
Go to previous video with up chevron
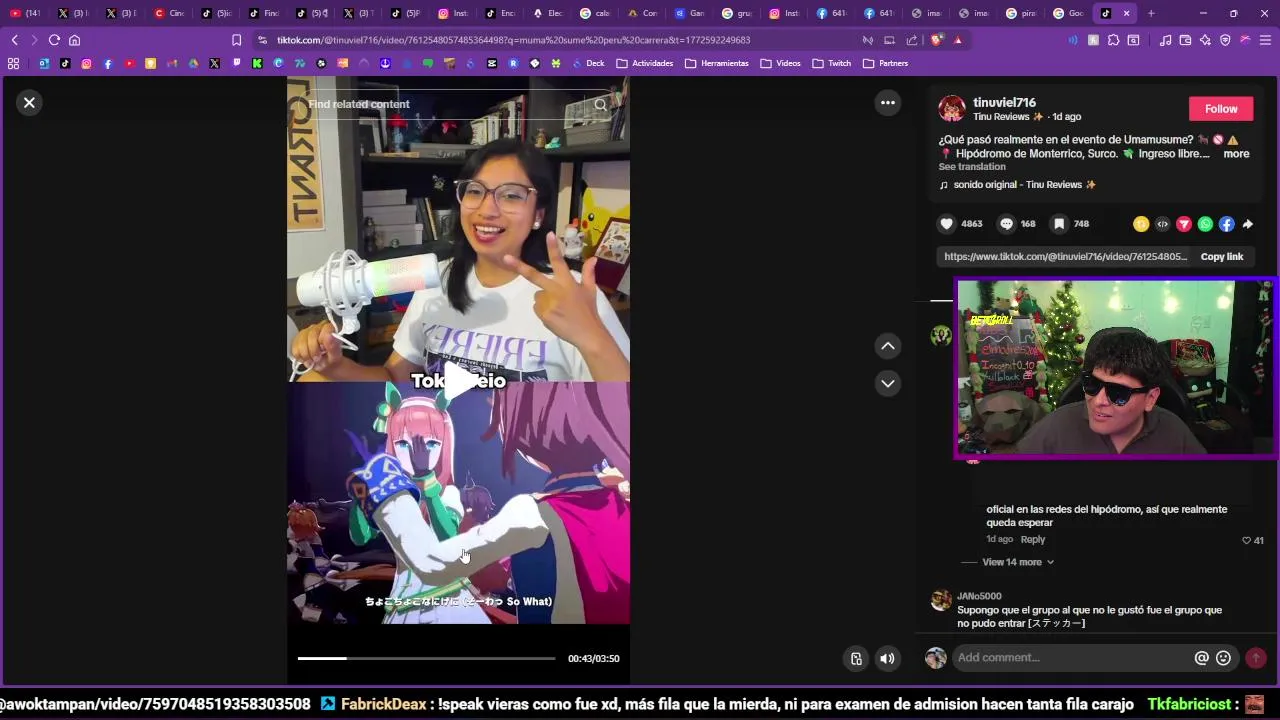(x=887, y=346)
